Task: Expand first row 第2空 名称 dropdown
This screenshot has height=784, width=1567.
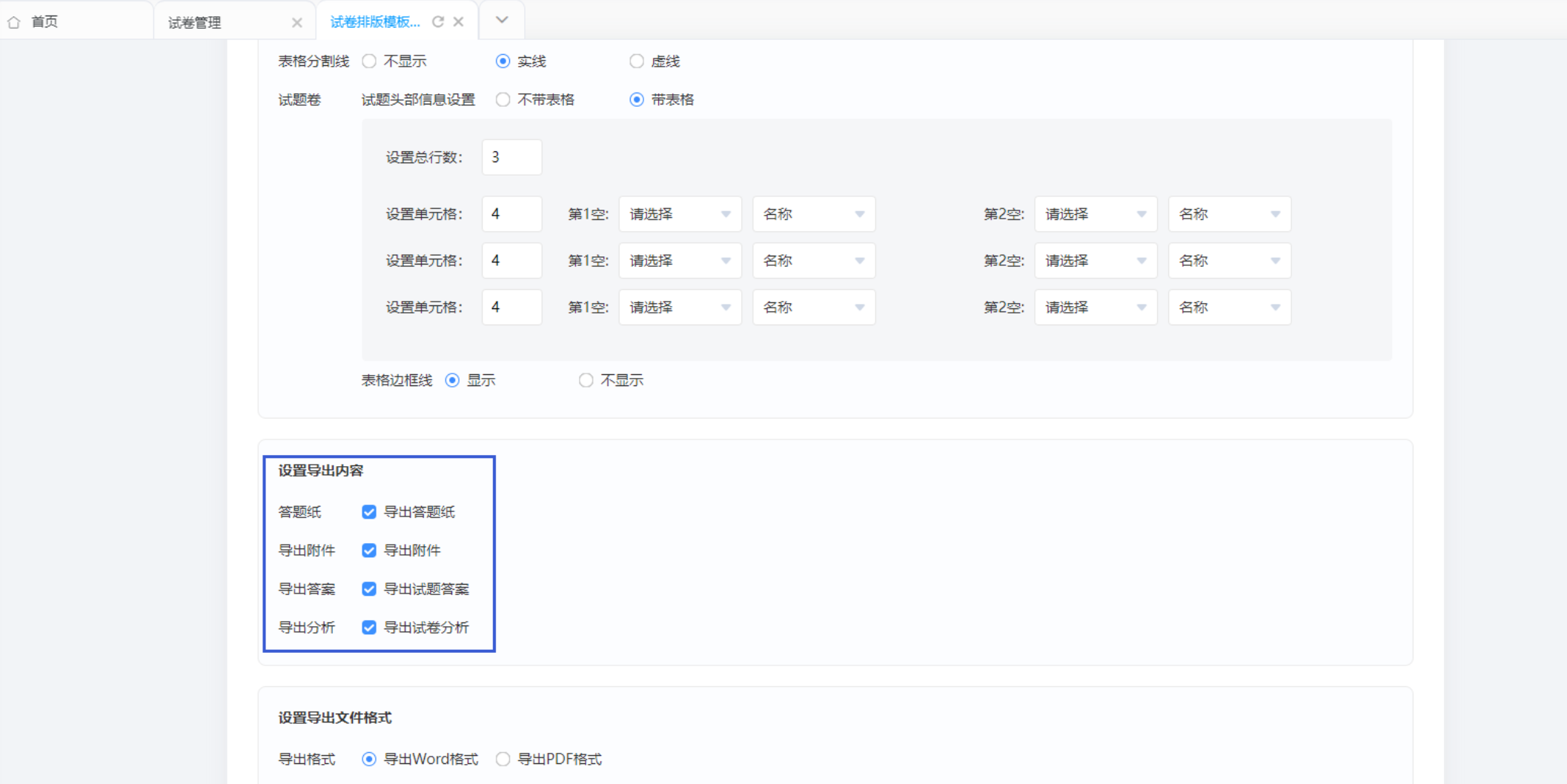Action: 1230,214
